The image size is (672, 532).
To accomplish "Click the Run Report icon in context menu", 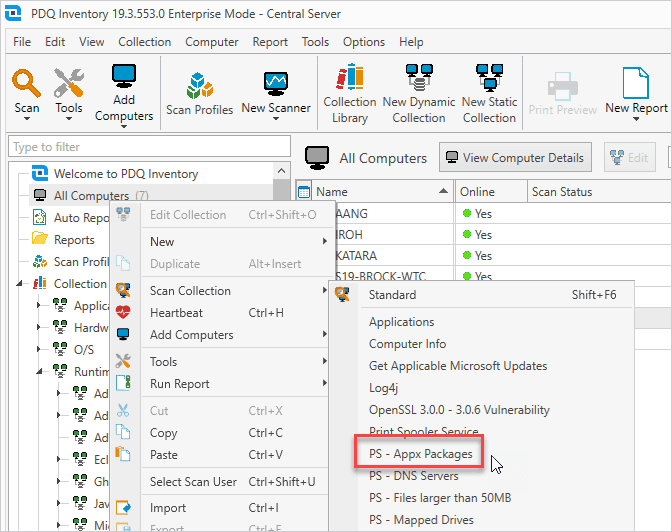I will [x=123, y=383].
